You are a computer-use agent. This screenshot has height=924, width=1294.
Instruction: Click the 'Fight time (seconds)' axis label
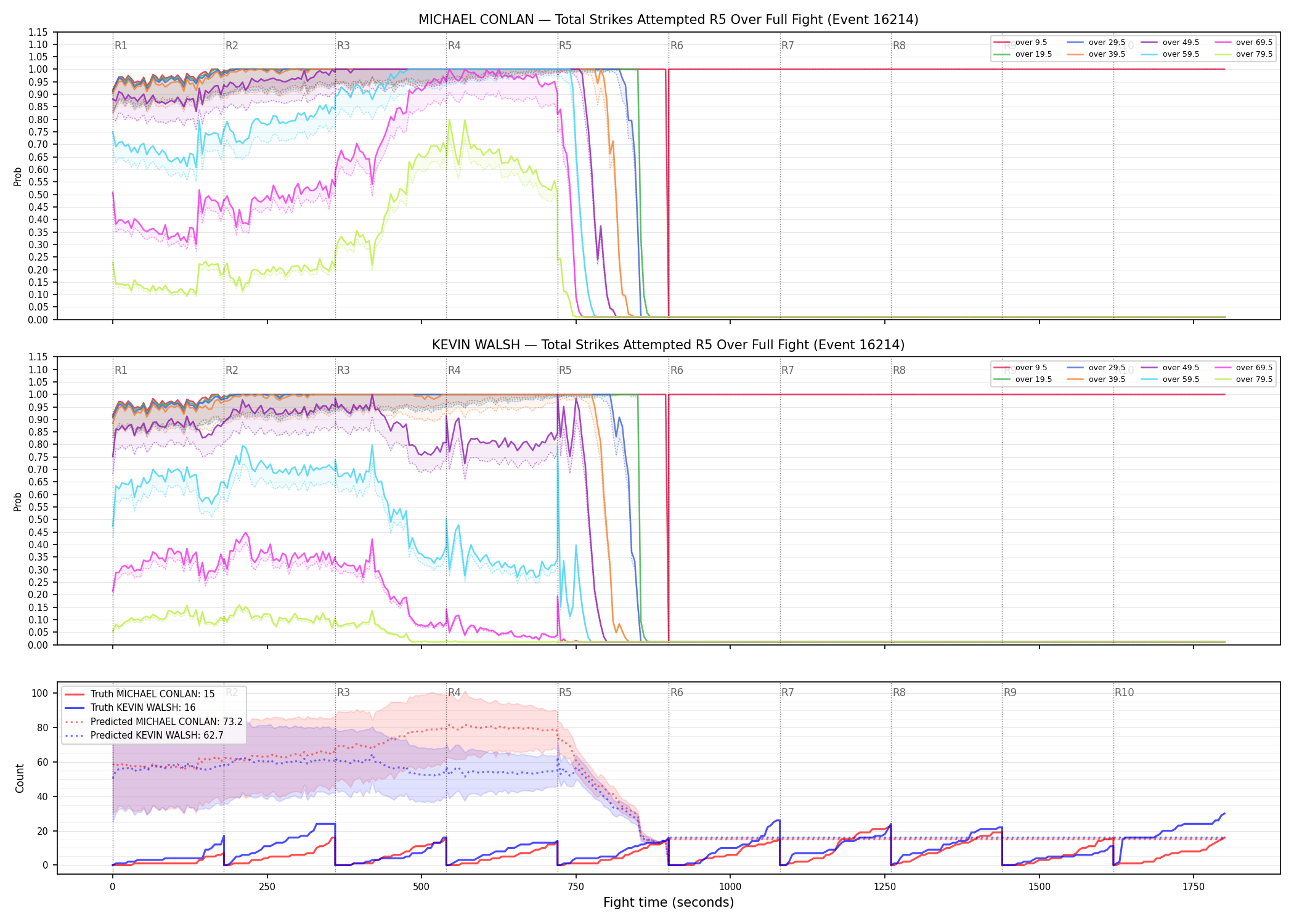tap(669, 902)
